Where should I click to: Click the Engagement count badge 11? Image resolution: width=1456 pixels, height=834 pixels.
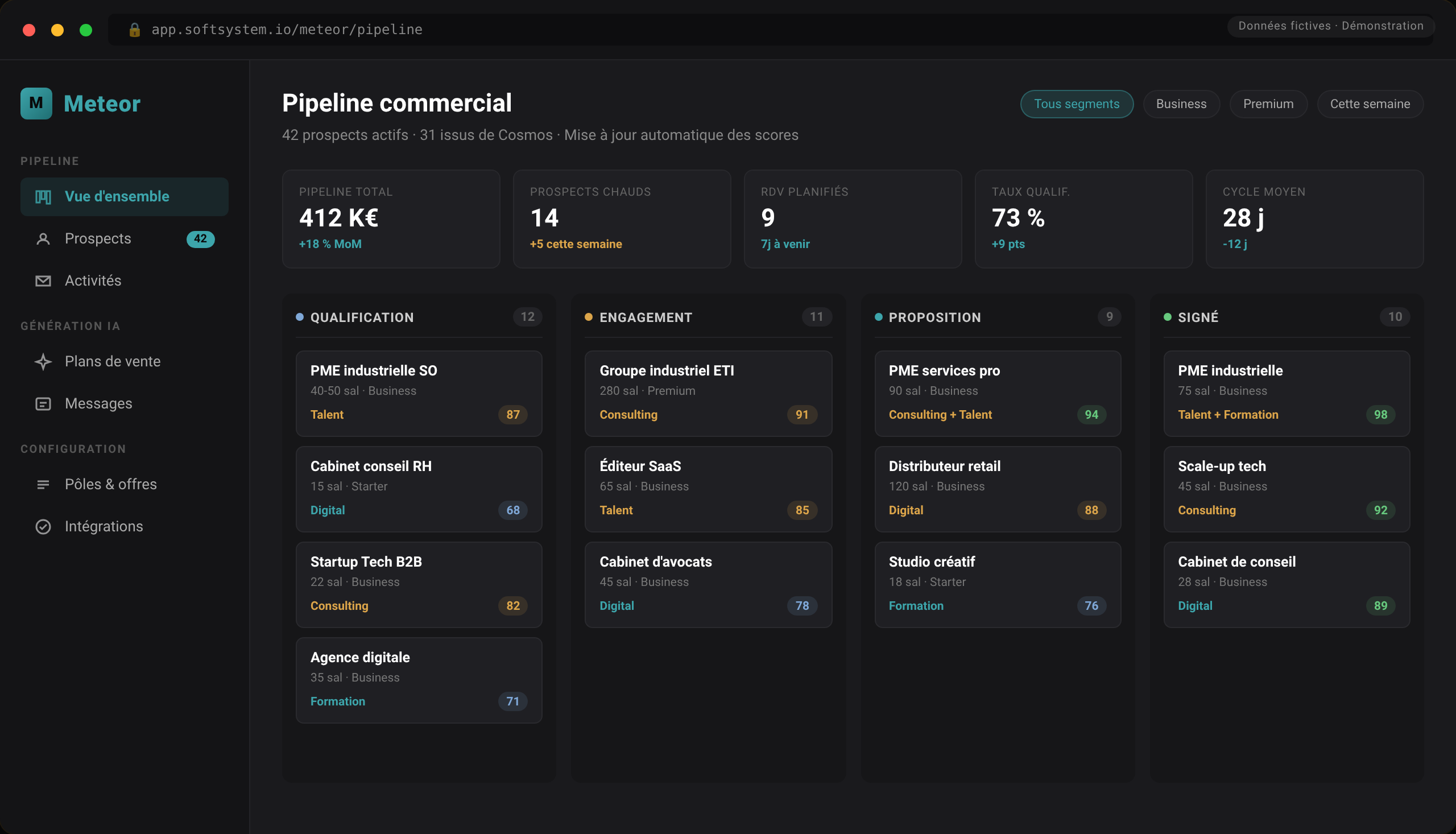[x=817, y=317]
